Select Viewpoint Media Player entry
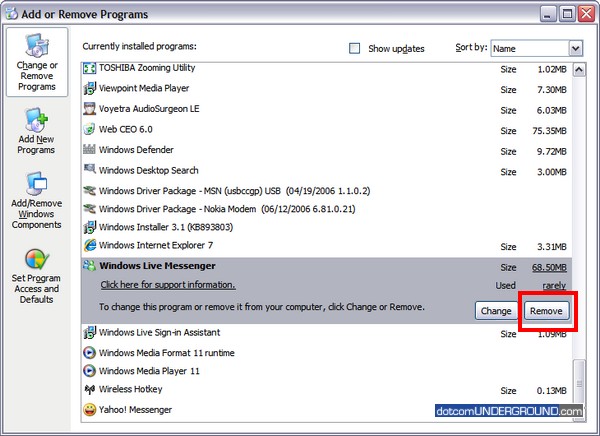Screen dimensions: 600x436 [x=326, y=89]
